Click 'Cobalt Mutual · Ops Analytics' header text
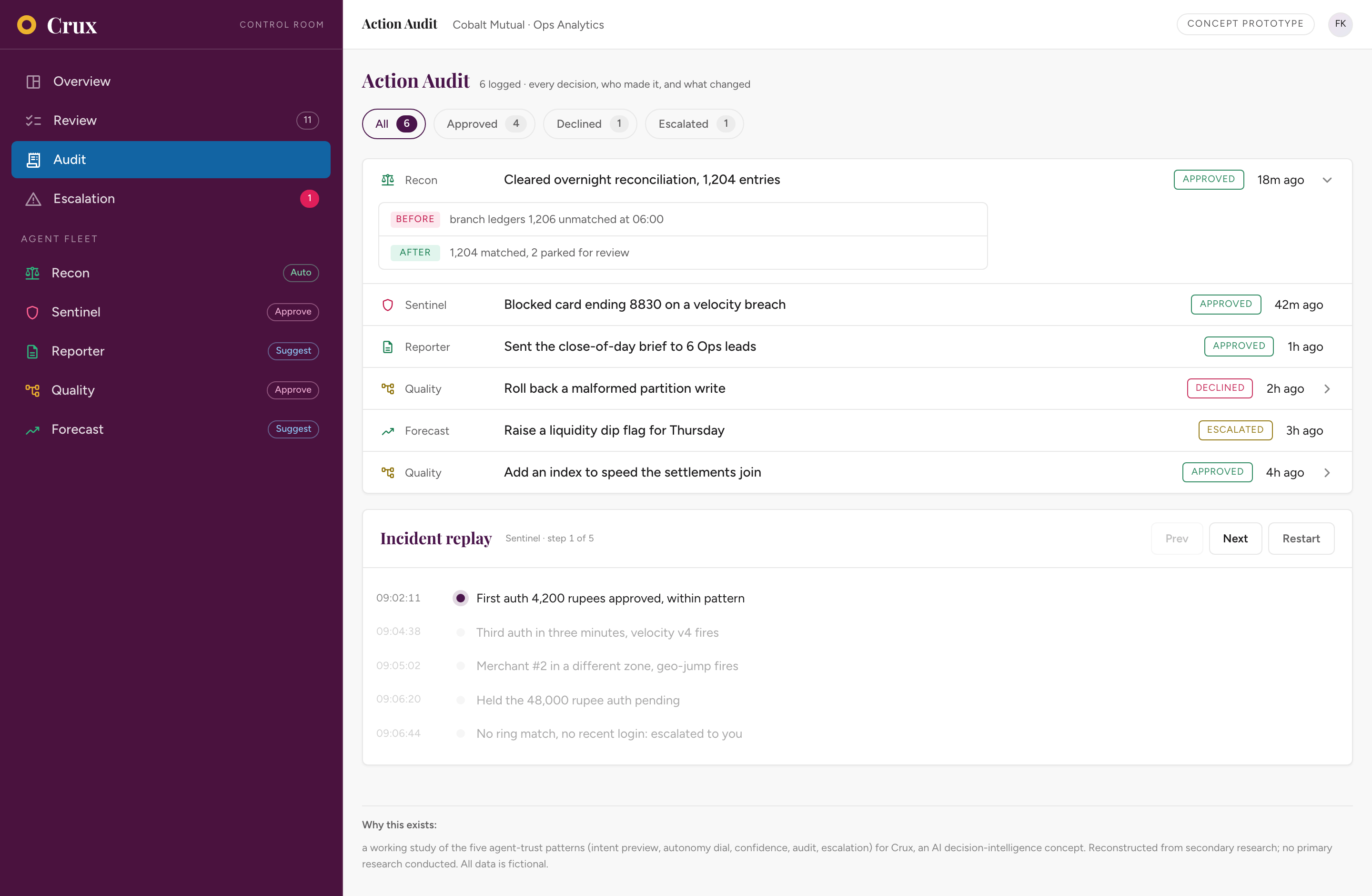Viewport: 1372px width, 896px height. tap(528, 25)
